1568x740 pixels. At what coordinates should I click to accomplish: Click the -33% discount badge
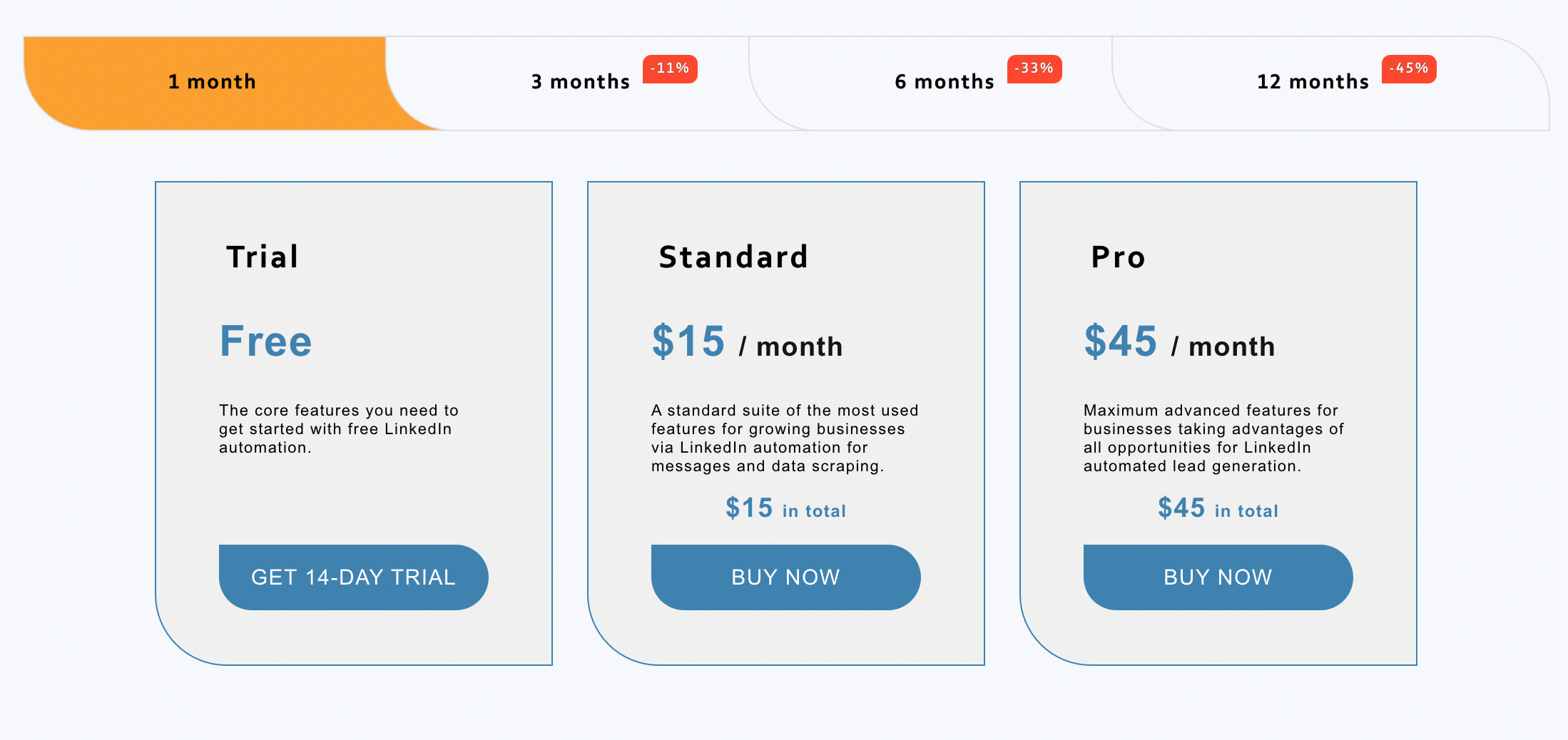pyautogui.click(x=1034, y=69)
